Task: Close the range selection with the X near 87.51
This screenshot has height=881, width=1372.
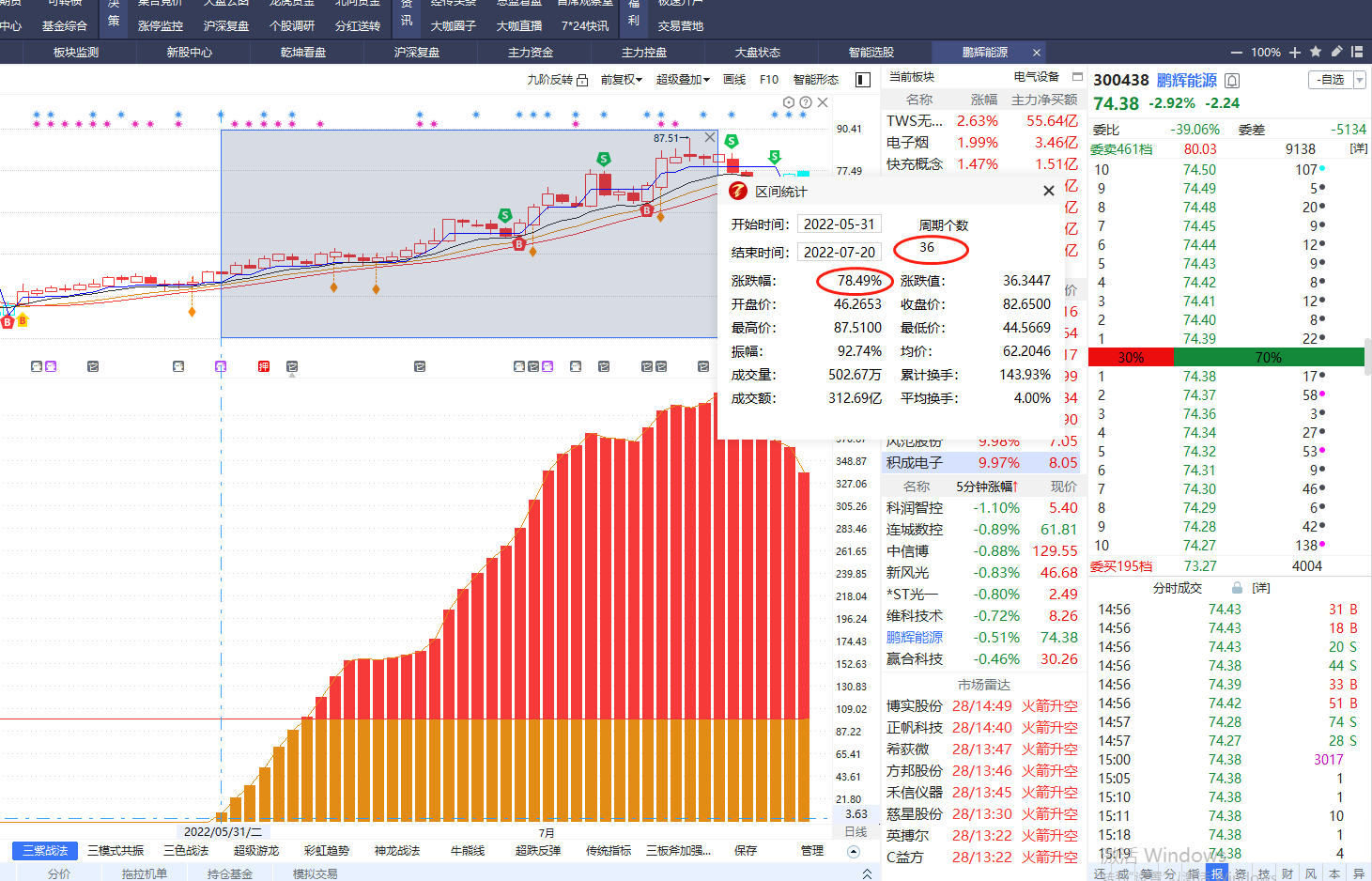Action: pyautogui.click(x=710, y=137)
